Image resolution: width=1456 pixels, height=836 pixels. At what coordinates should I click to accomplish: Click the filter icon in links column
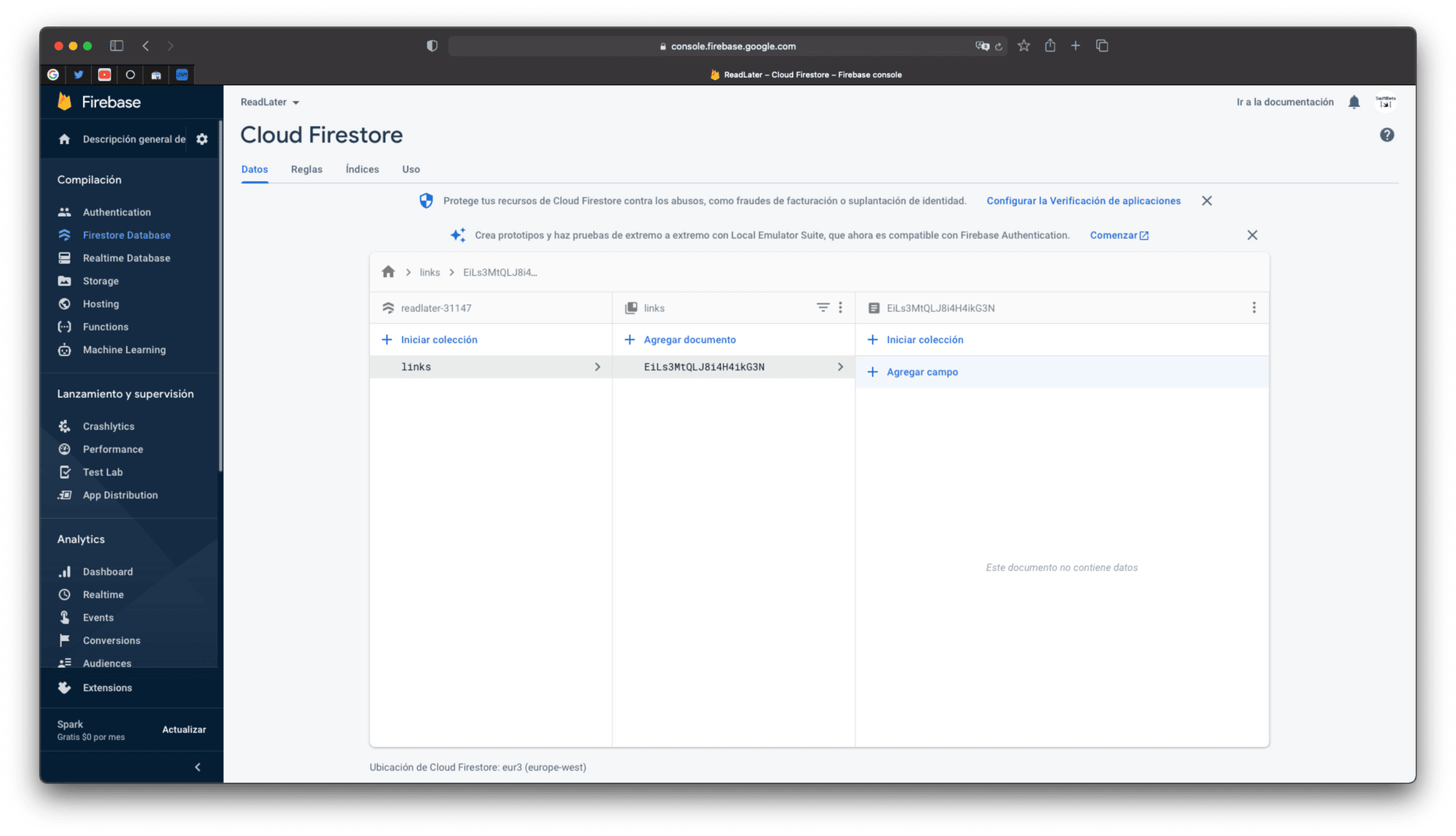click(823, 308)
